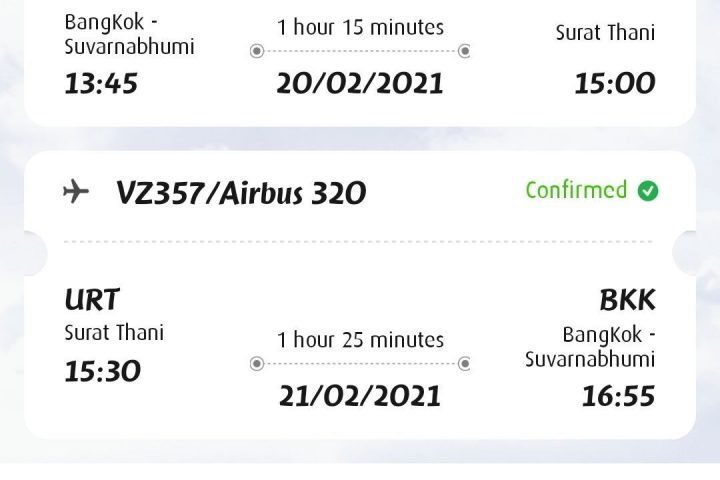
Task: Click right route dot under 1 hour 15 minutes
Action: click(x=464, y=50)
